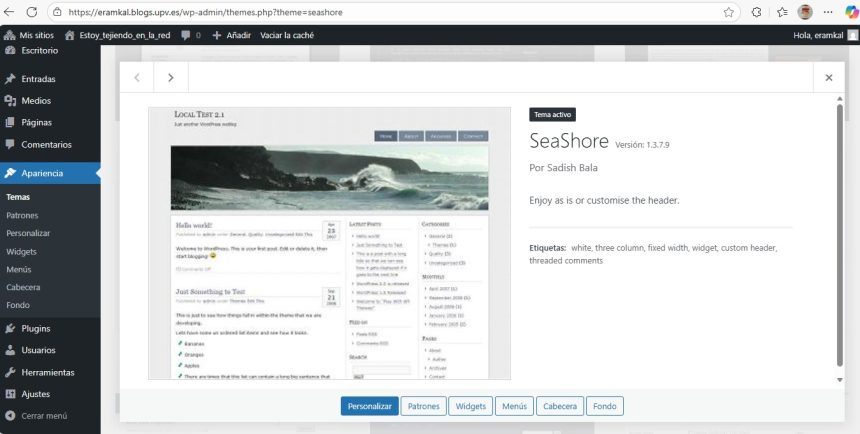Close the SeaShore theme details overlay
Screen dimensions: 860x434
tap(828, 77)
